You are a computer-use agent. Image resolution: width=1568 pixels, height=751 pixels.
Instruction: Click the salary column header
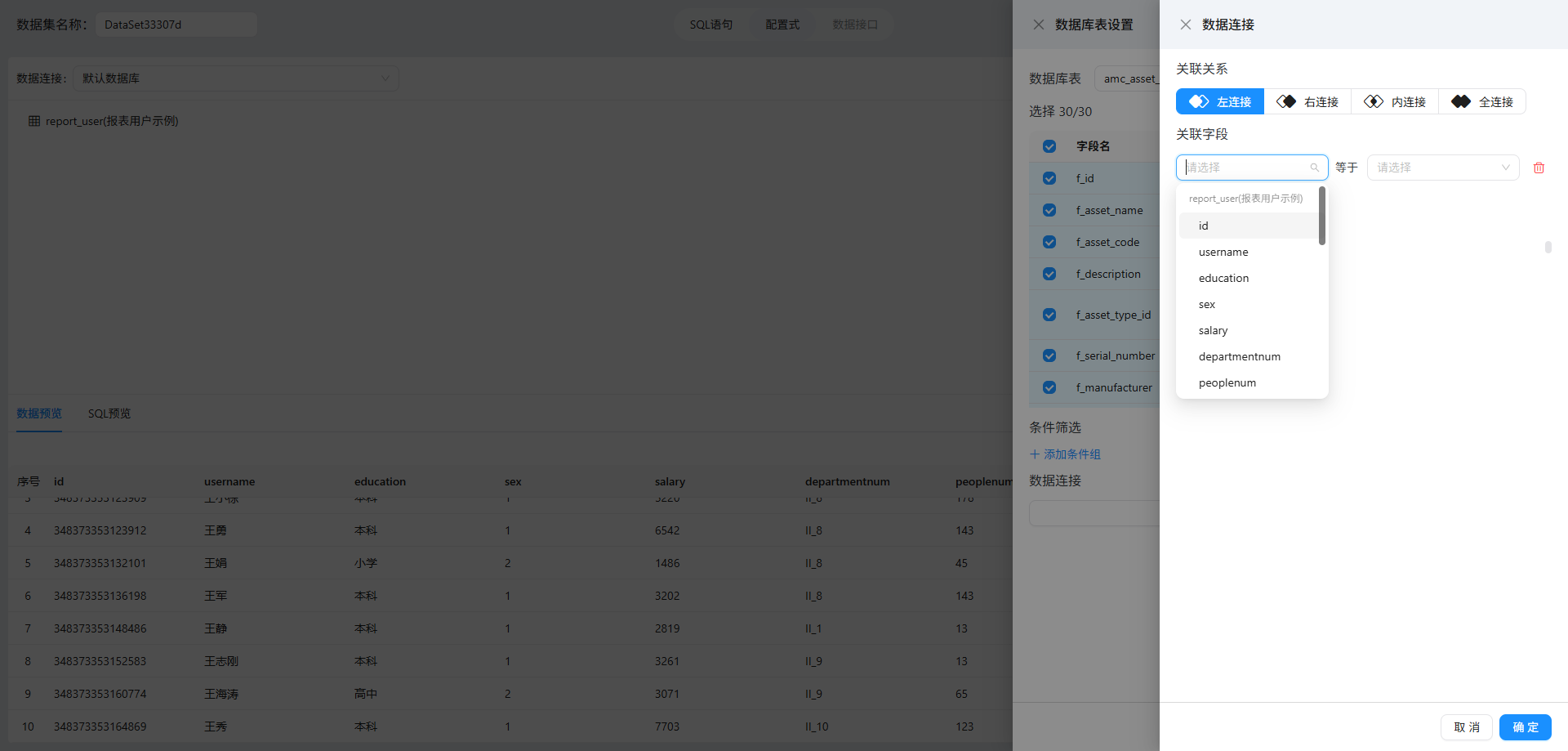(x=670, y=481)
